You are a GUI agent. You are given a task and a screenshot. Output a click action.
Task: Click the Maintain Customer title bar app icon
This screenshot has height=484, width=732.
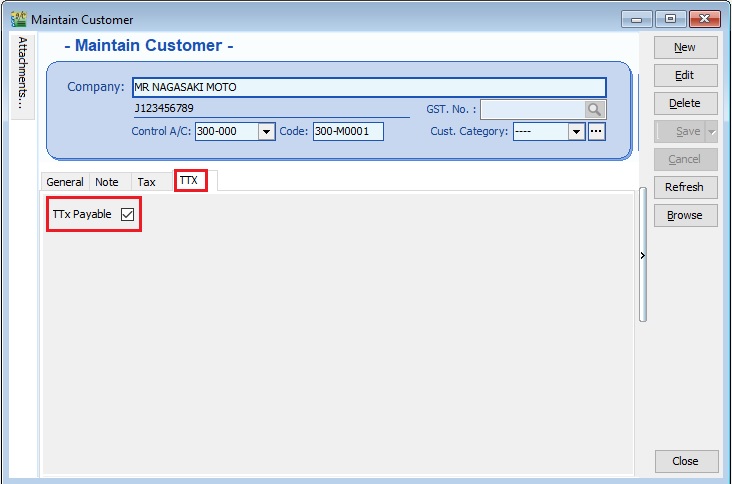(x=19, y=20)
